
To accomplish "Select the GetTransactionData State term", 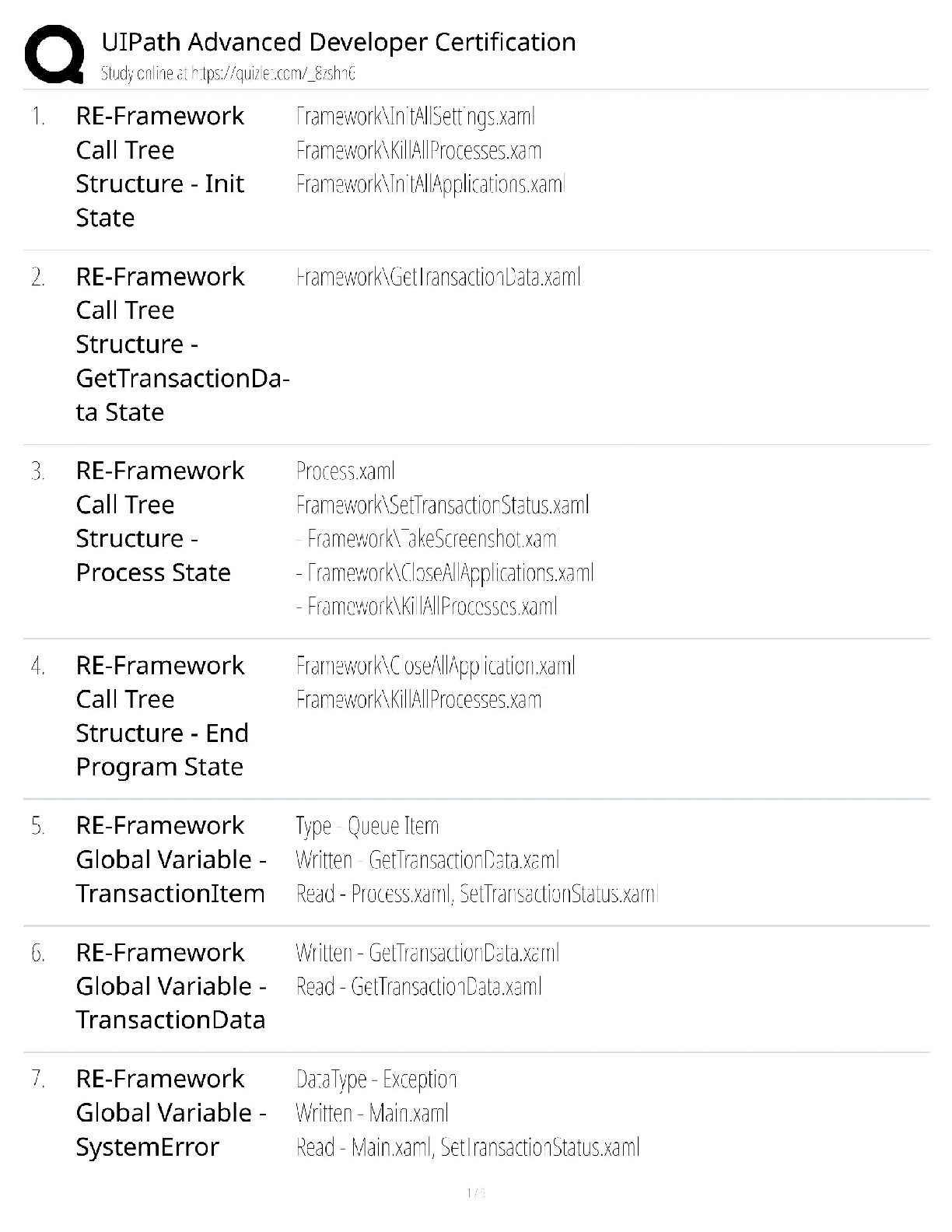I will click(182, 344).
